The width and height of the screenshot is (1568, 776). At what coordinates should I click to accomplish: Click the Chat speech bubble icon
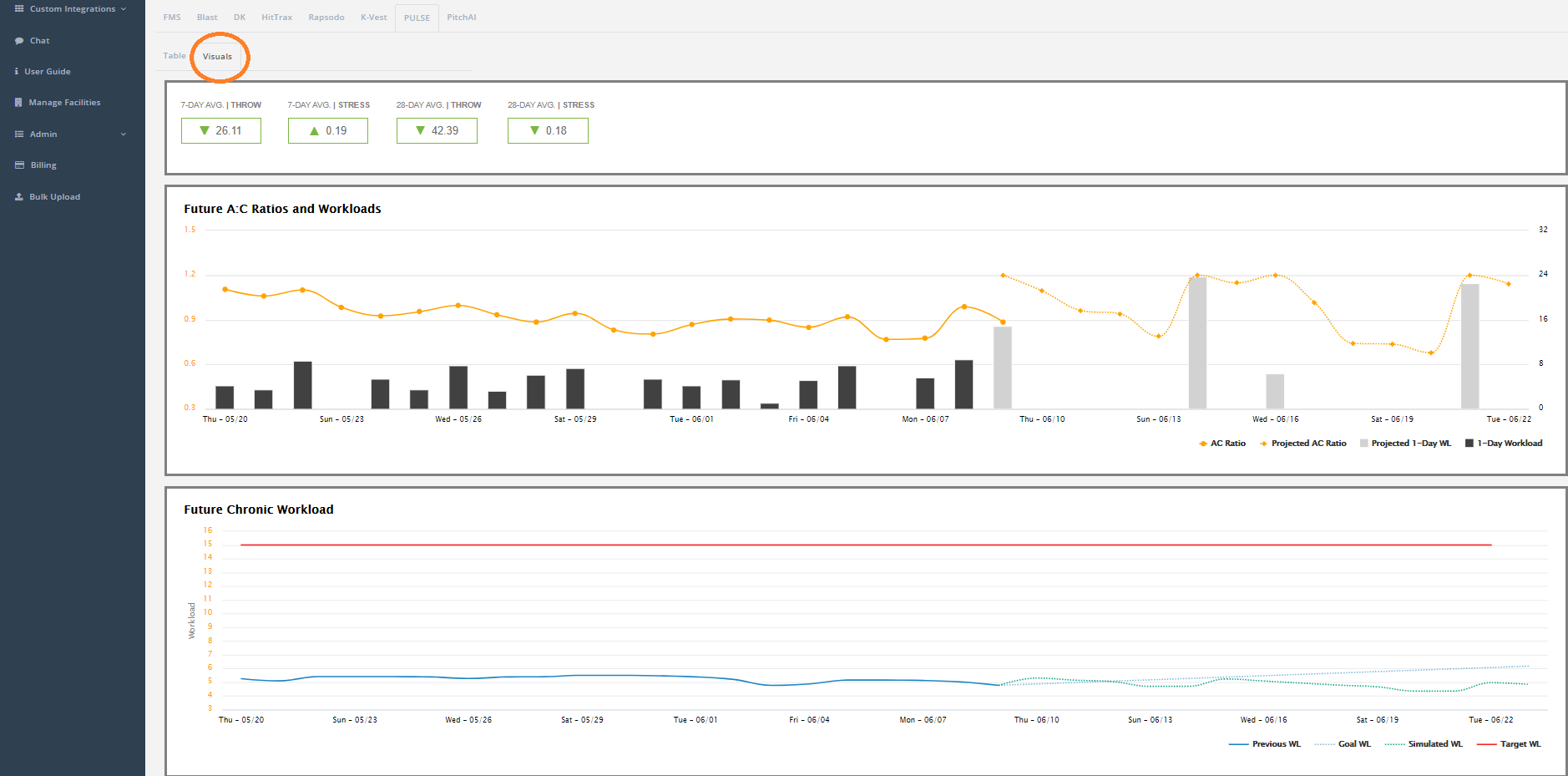[19, 41]
